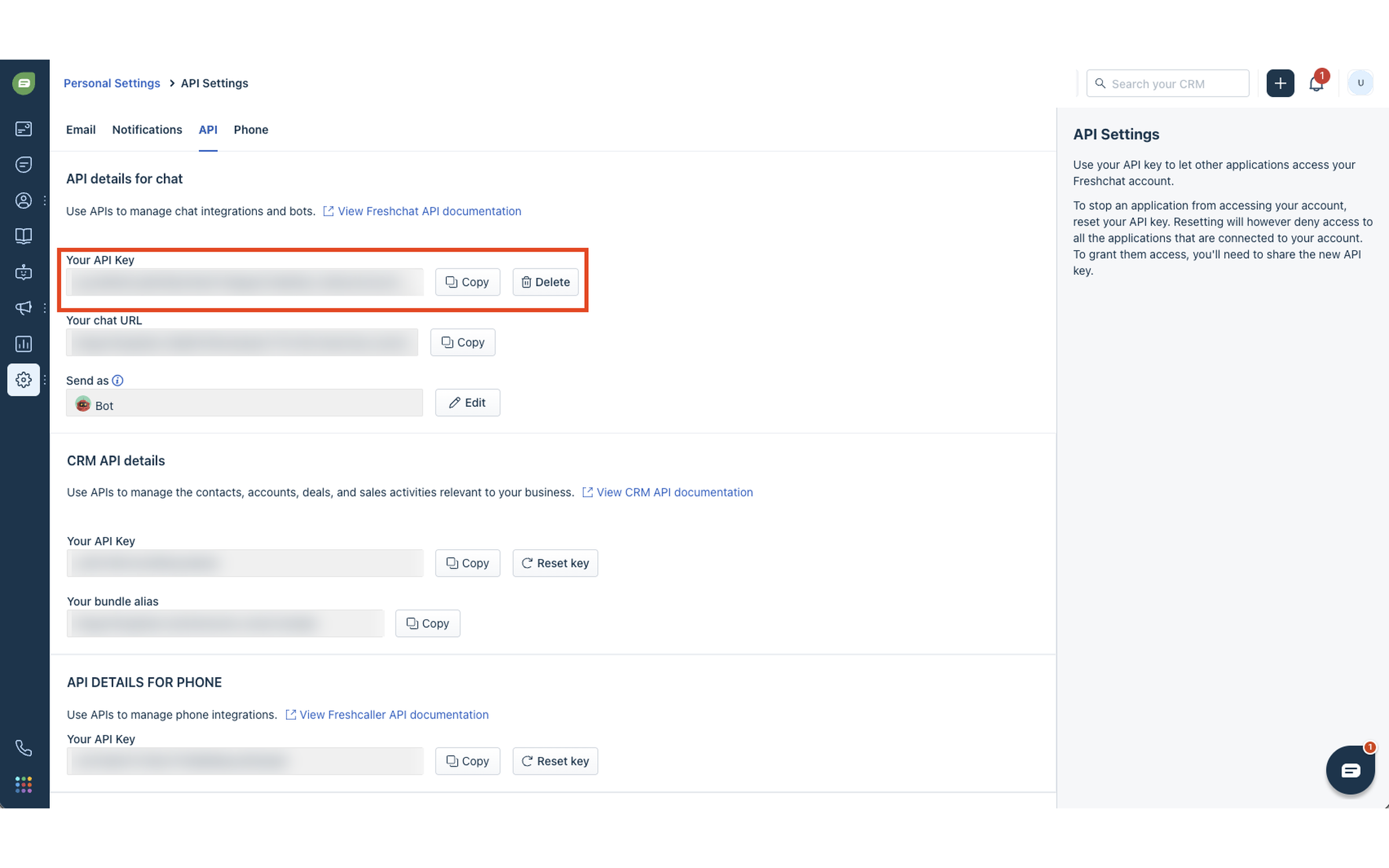Copy your chat URL
This screenshot has width=1389, height=868.
(x=462, y=342)
